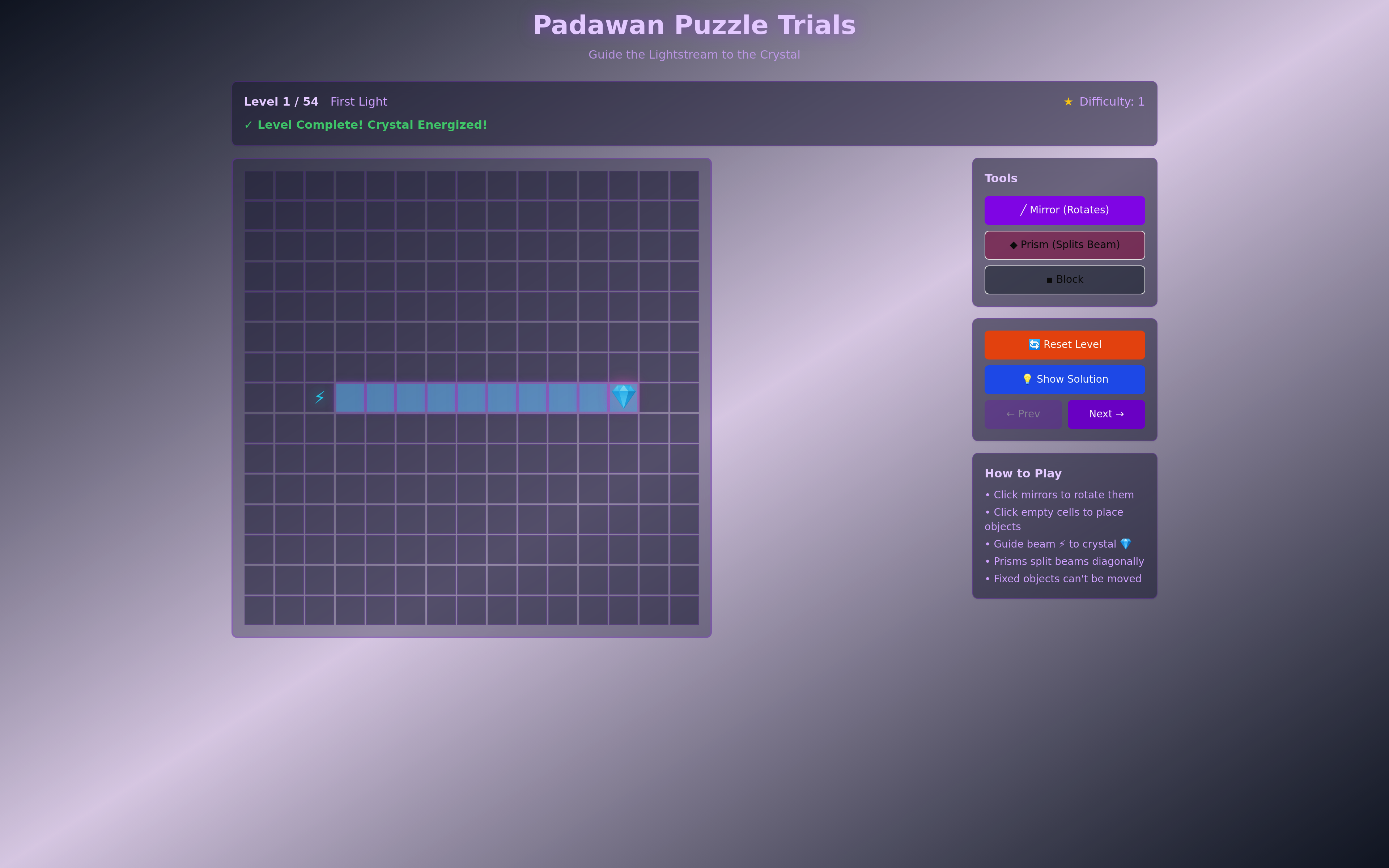Select the Mirror (Rotates) tool

click(1064, 209)
